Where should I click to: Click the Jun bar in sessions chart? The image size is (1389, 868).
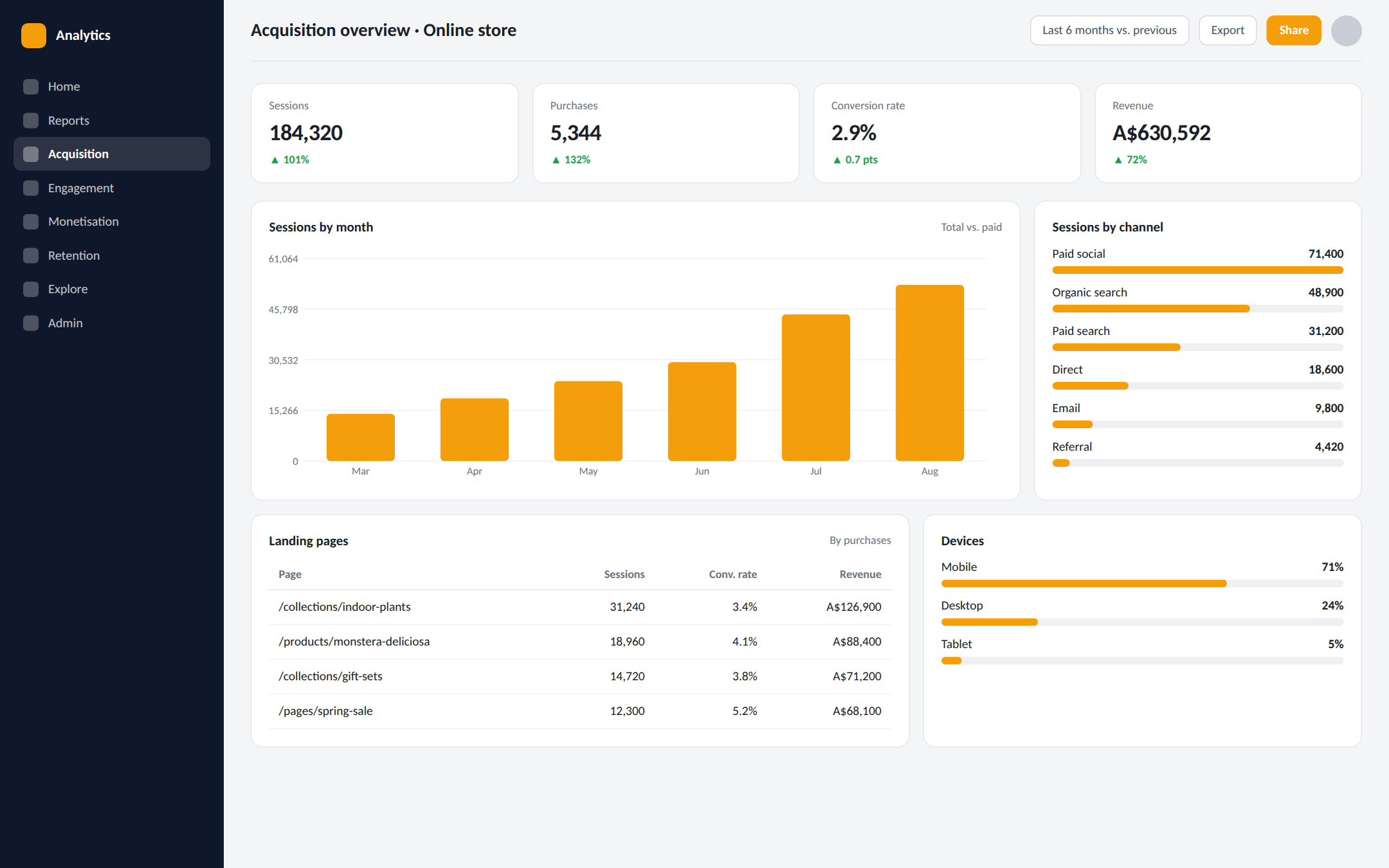(x=702, y=411)
